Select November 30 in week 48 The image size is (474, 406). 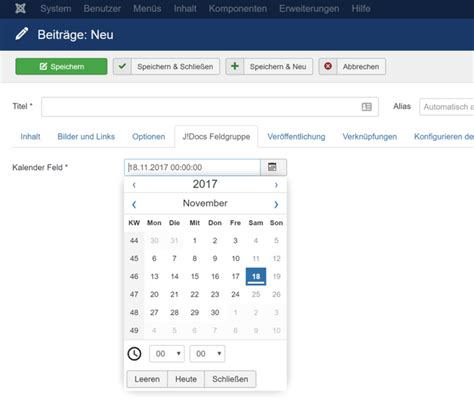pyautogui.click(x=215, y=312)
